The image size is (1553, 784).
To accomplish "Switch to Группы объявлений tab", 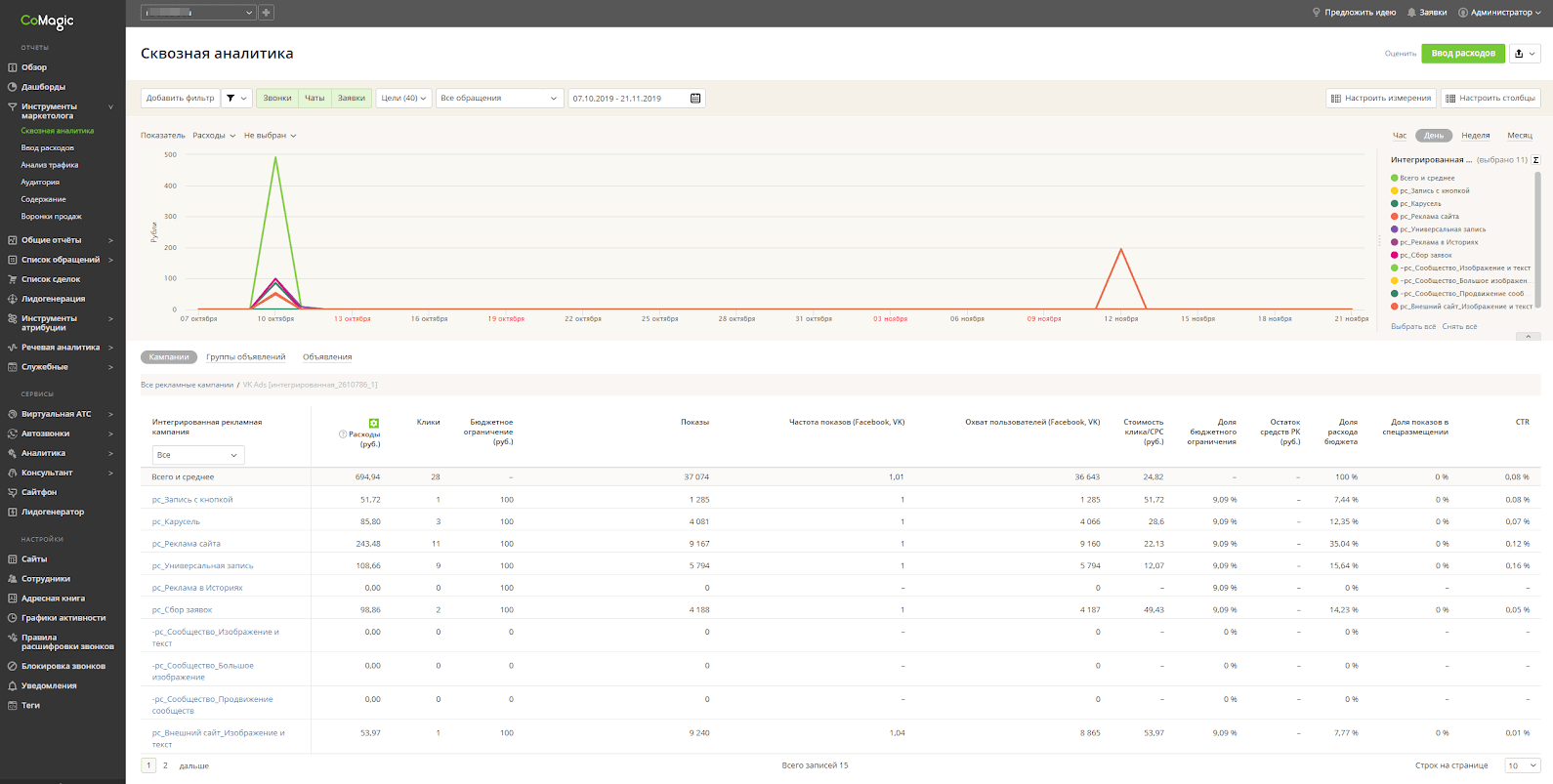I will [246, 357].
